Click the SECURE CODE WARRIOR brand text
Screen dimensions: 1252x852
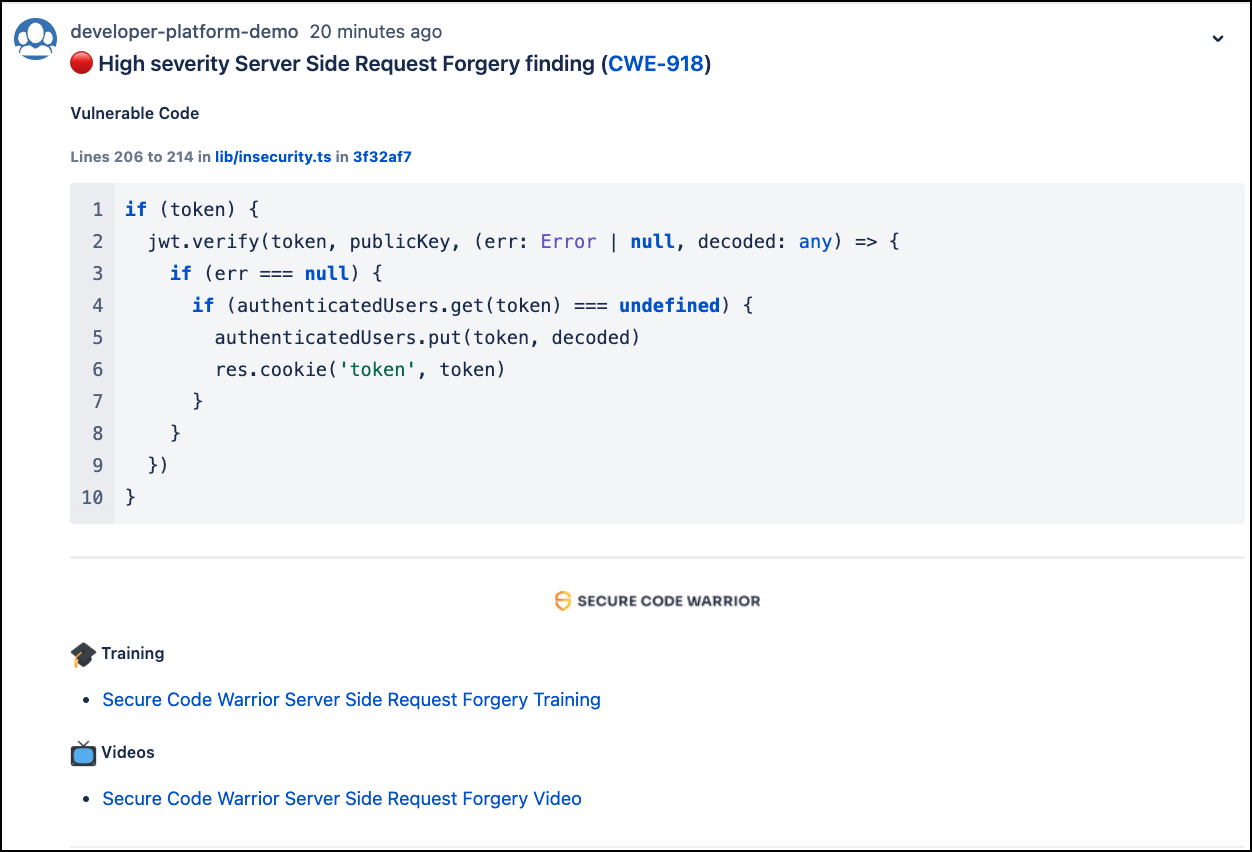click(668, 601)
